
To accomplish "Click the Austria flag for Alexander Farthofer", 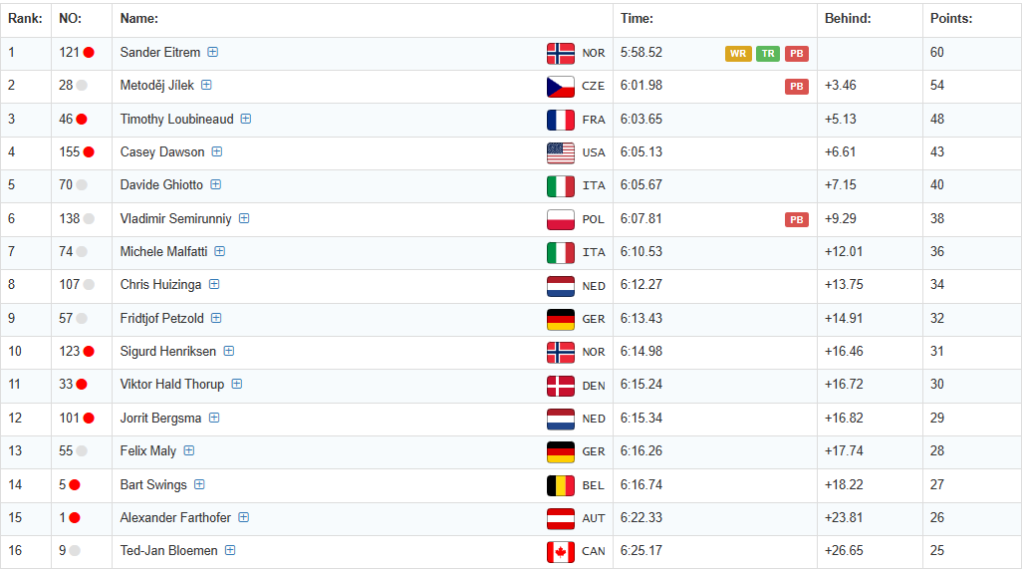I will click(560, 518).
